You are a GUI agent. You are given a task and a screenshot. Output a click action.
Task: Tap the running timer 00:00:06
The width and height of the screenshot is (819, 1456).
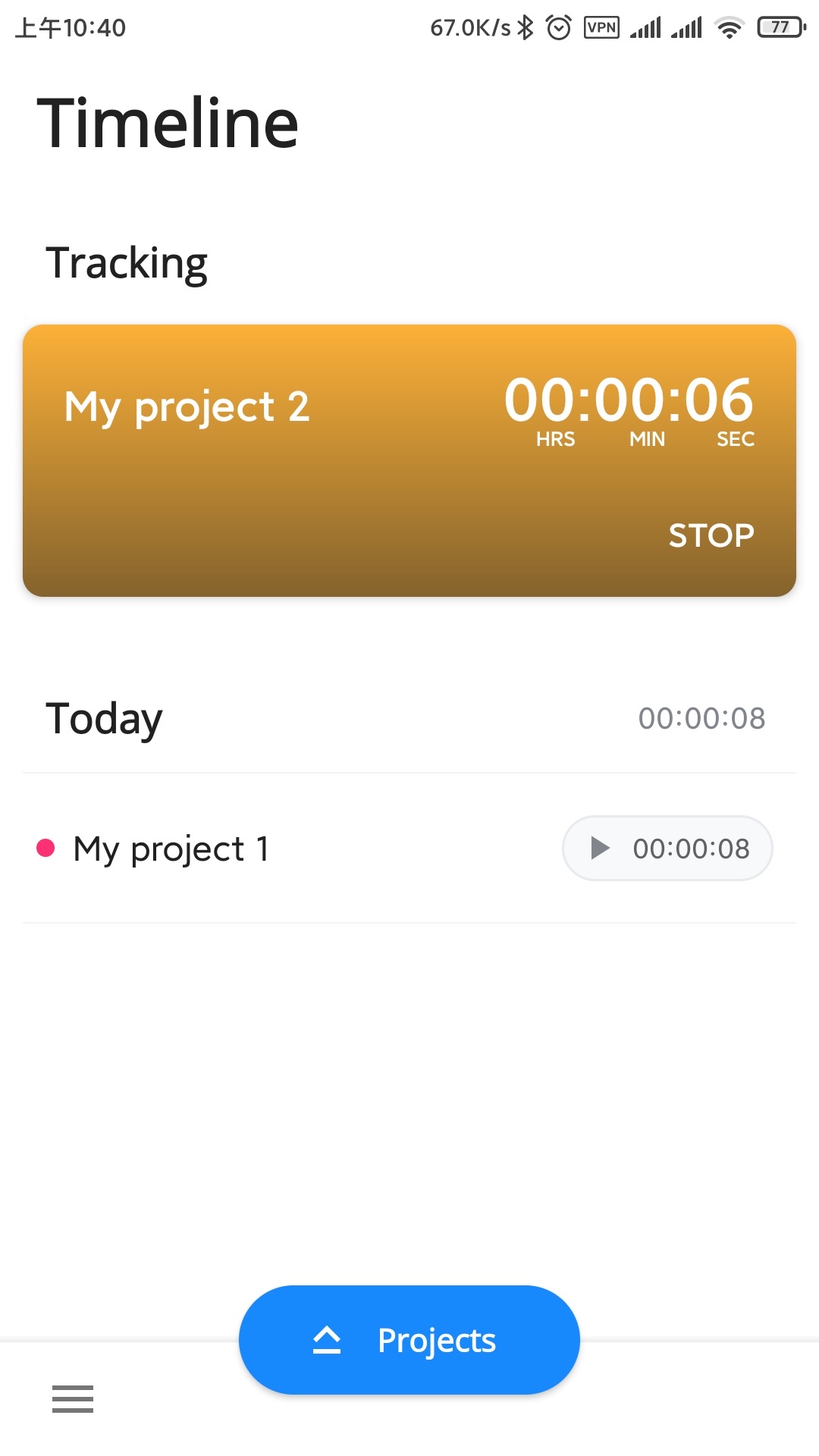(x=629, y=400)
